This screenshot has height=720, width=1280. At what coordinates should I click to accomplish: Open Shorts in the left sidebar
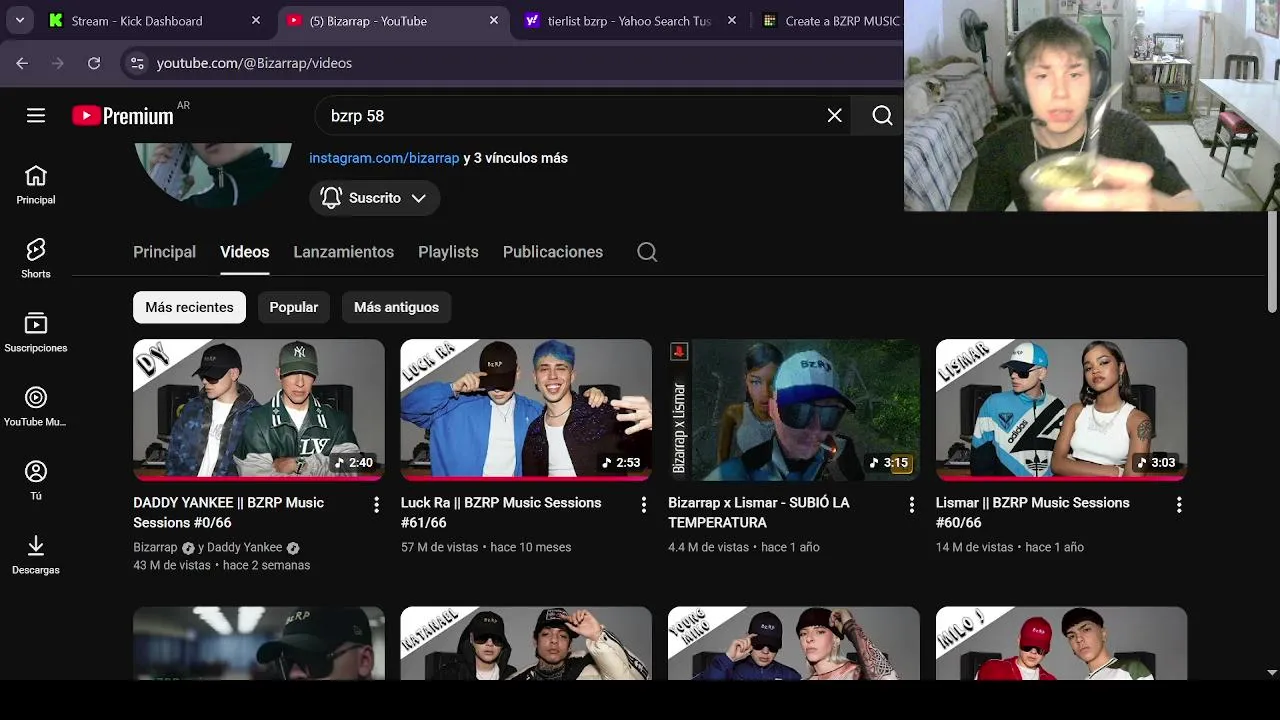coord(36,260)
